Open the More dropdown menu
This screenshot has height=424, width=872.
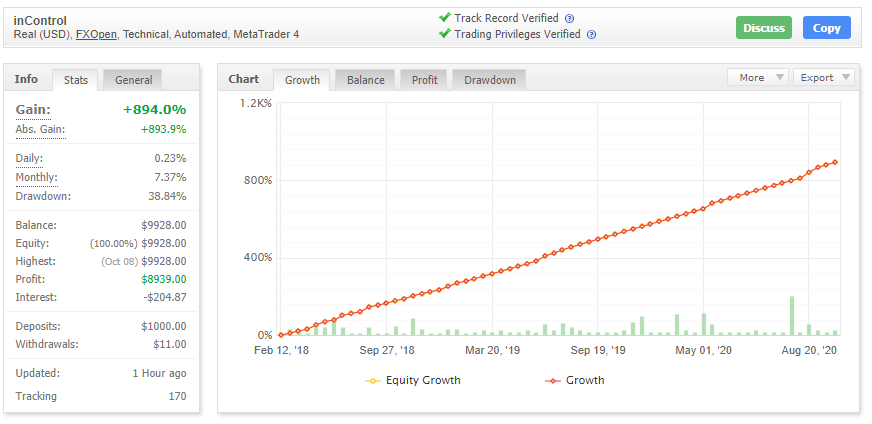point(758,77)
